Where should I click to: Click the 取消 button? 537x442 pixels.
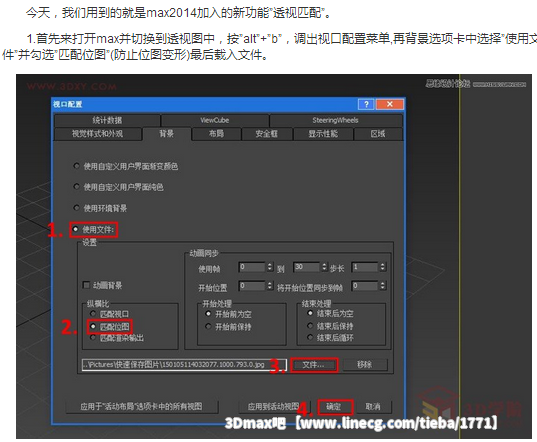pyautogui.click(x=373, y=407)
